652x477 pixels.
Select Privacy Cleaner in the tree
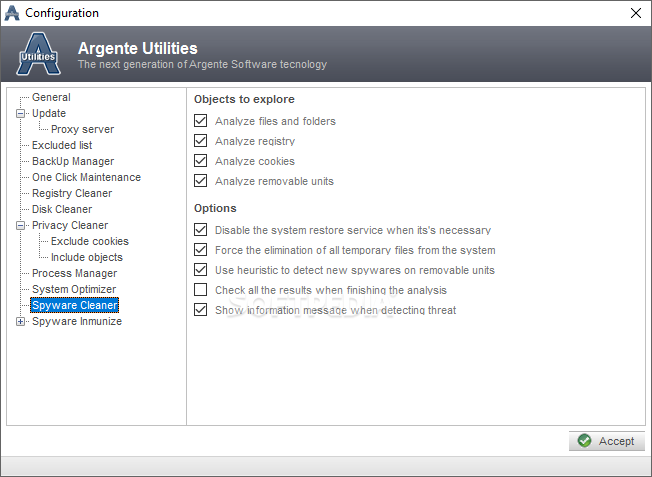(x=70, y=225)
